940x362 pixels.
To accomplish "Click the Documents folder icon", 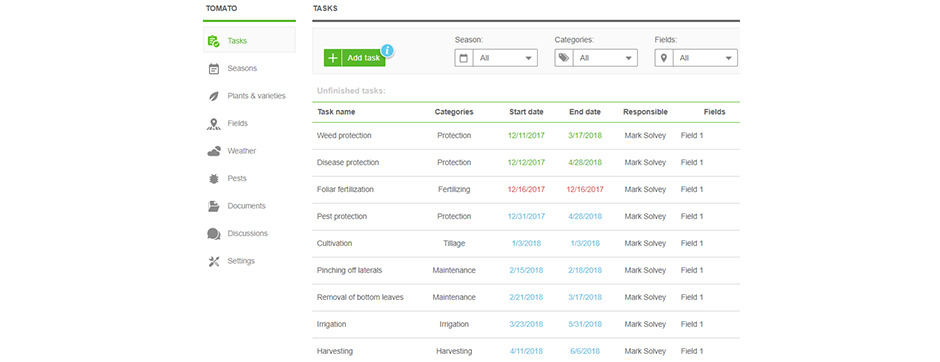I will pyautogui.click(x=213, y=206).
